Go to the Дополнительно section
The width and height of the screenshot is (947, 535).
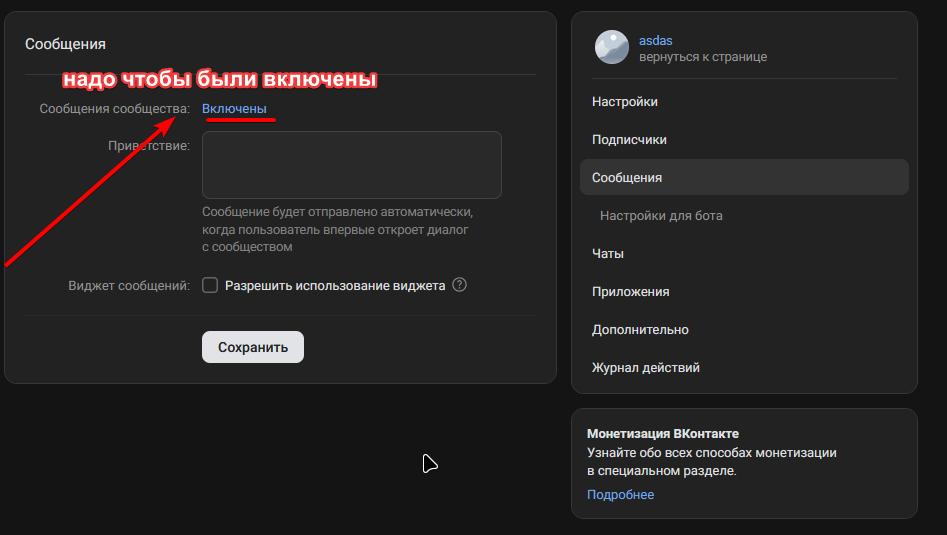[640, 330]
